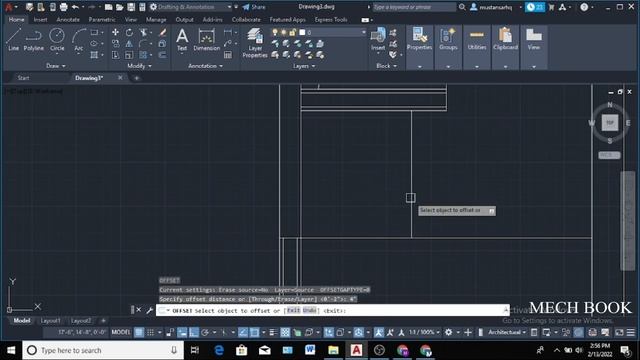Viewport: 640px width, 360px height.
Task: Activate the Copy tool
Action: 116,44
